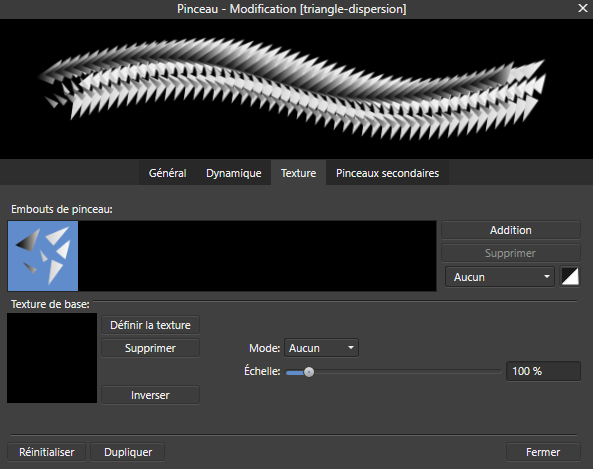Screen dimensions: 593x469
Task: Close the brush editing dialog
Action: [x=583, y=8]
